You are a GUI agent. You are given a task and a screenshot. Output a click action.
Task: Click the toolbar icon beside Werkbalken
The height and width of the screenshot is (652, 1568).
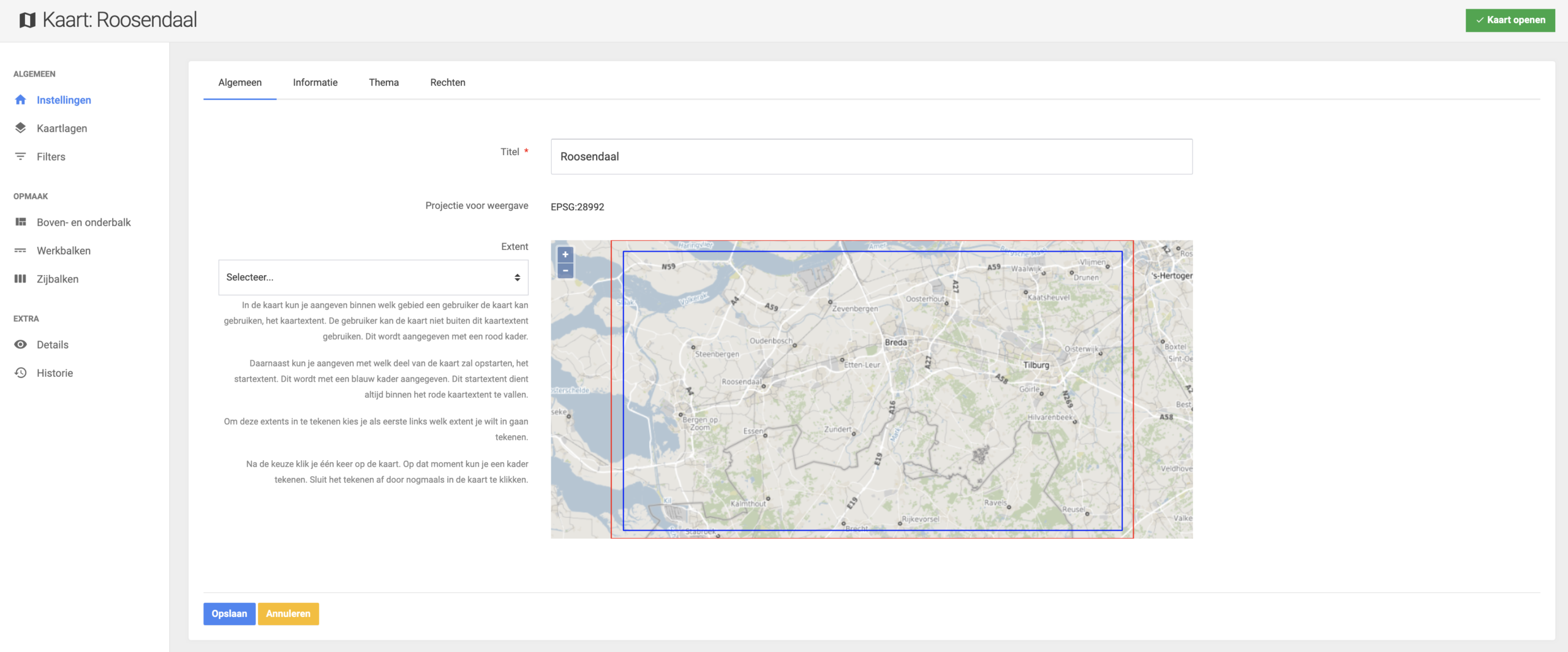pos(20,251)
